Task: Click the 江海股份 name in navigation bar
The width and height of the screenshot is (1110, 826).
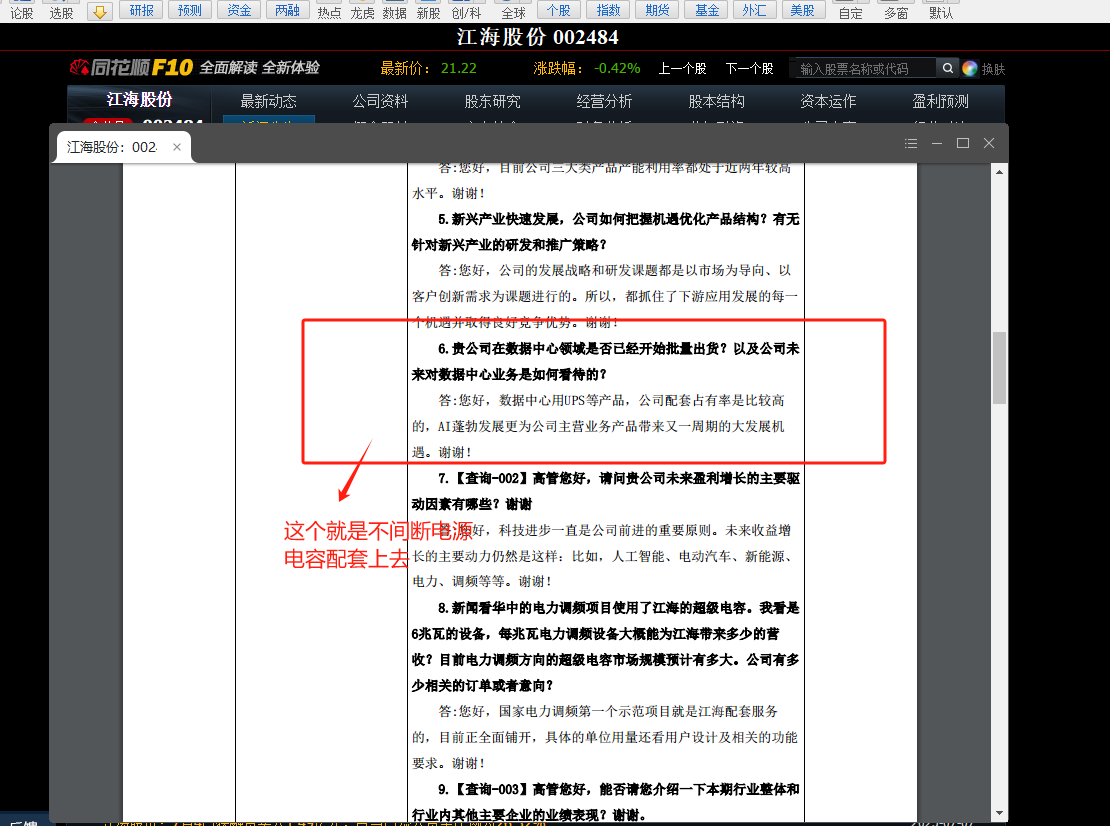Action: pyautogui.click(x=139, y=100)
